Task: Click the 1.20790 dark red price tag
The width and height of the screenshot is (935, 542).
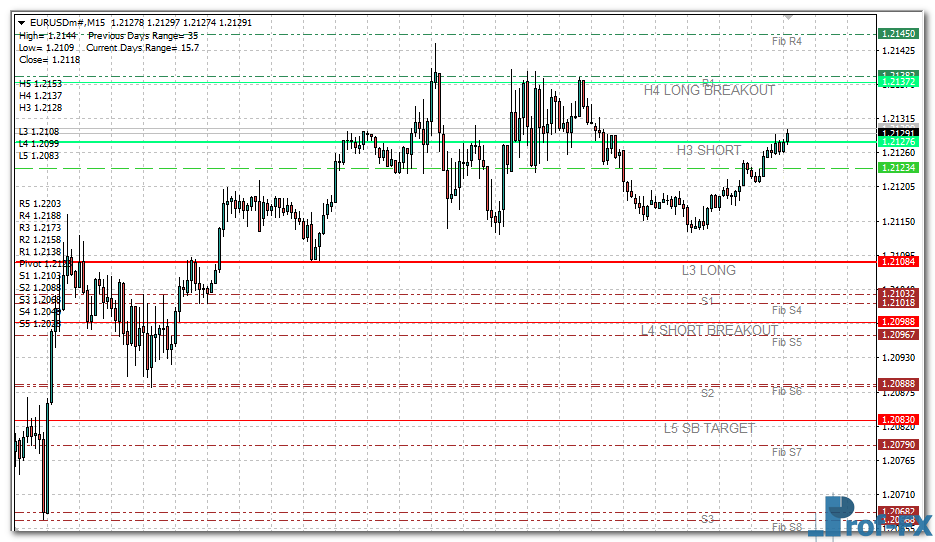Action: coord(897,444)
